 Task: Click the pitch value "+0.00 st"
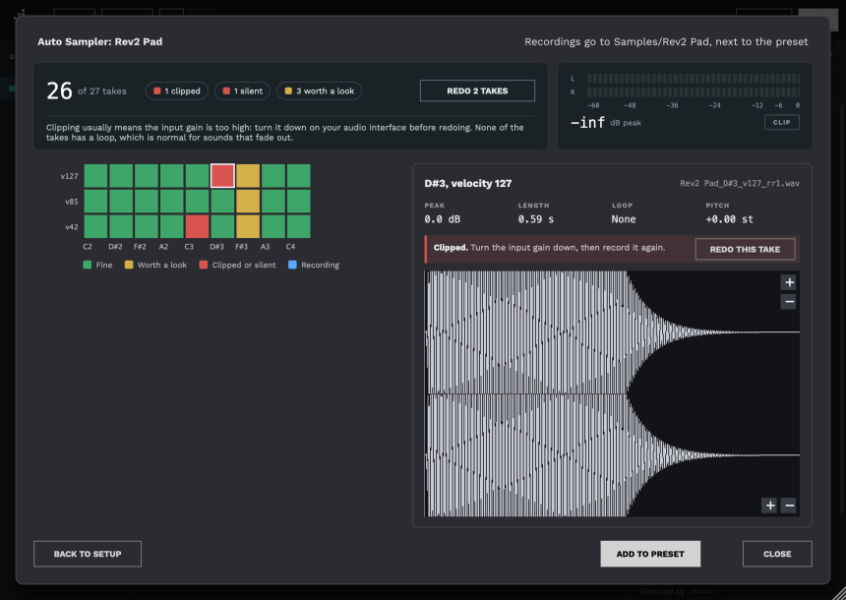click(729, 219)
